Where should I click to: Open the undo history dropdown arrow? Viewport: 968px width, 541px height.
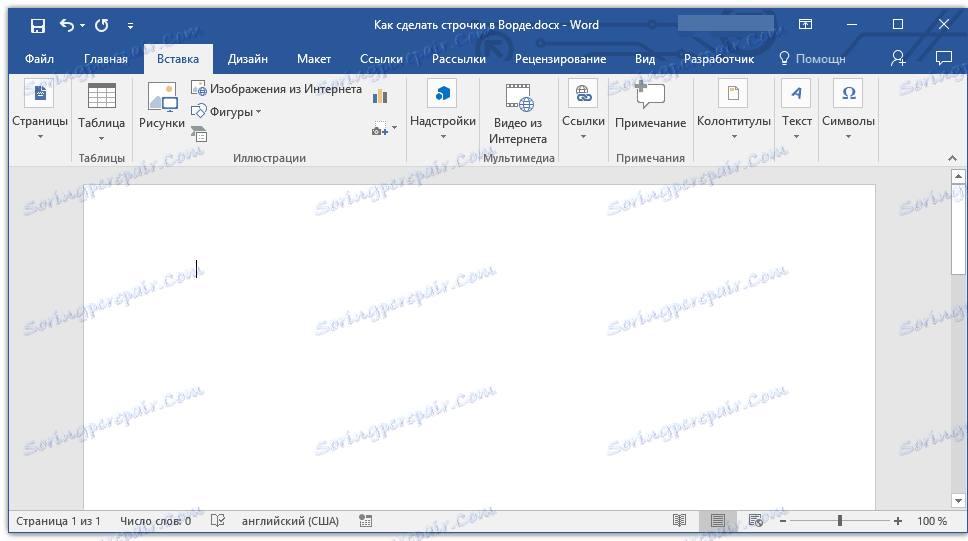pos(83,26)
